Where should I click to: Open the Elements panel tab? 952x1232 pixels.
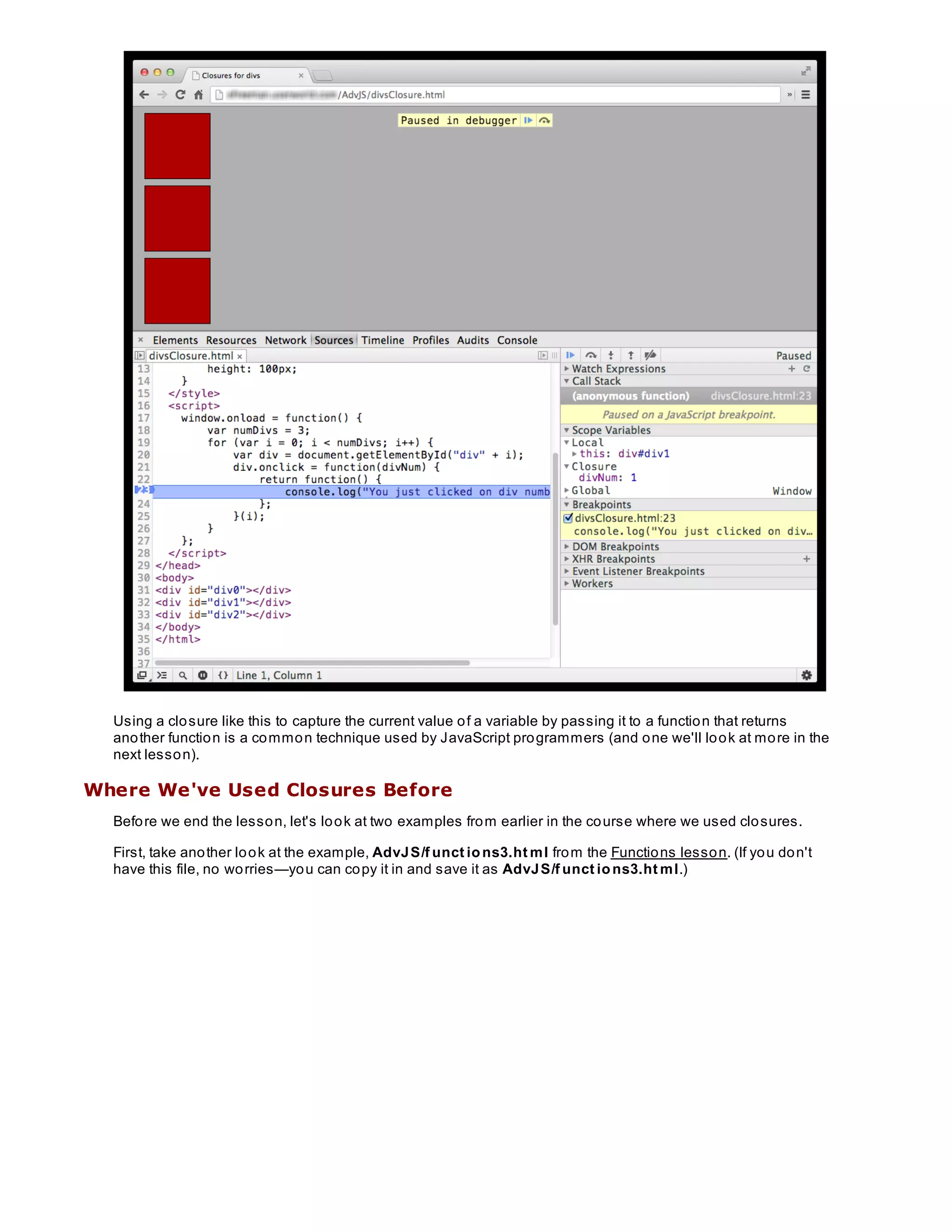tap(175, 340)
